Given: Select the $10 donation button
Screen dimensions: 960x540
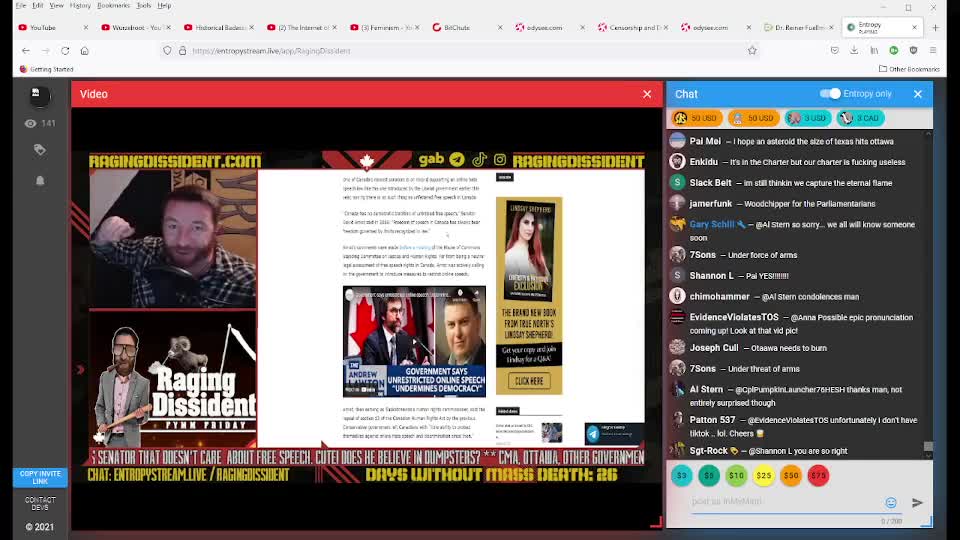Looking at the screenshot, I should [736, 476].
